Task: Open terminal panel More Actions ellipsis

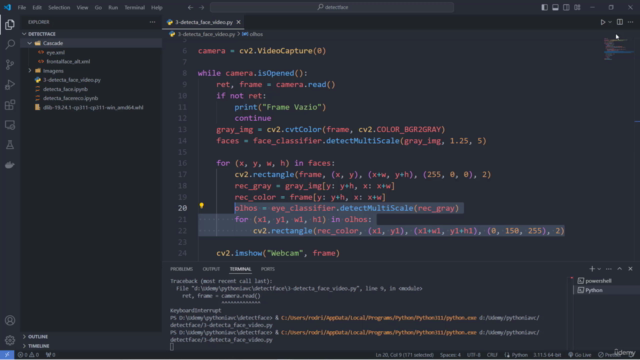Action: click(609, 269)
